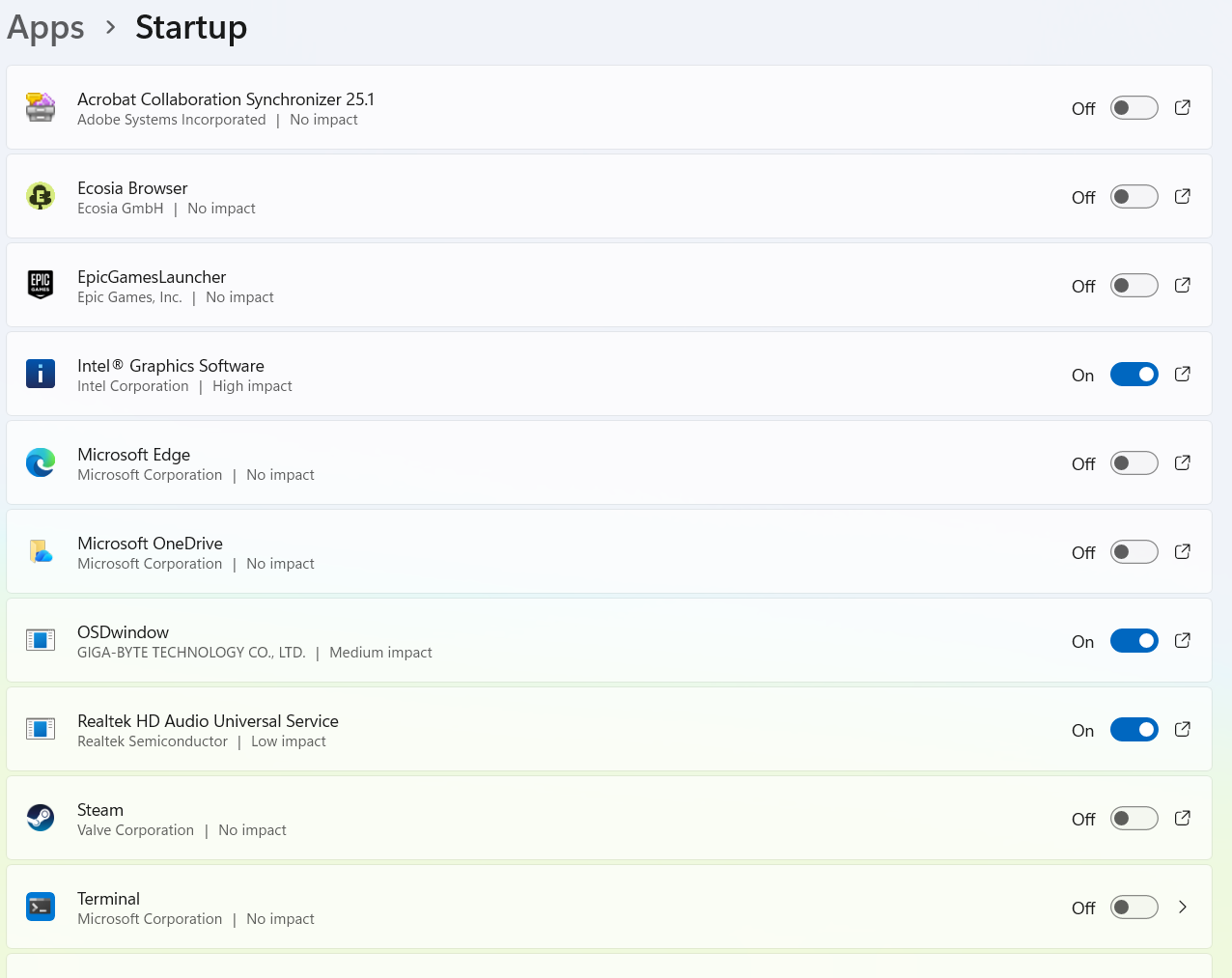Viewport: 1232px width, 978px height.
Task: Open external link for Acrobat Synchronizer
Action: 1182,107
